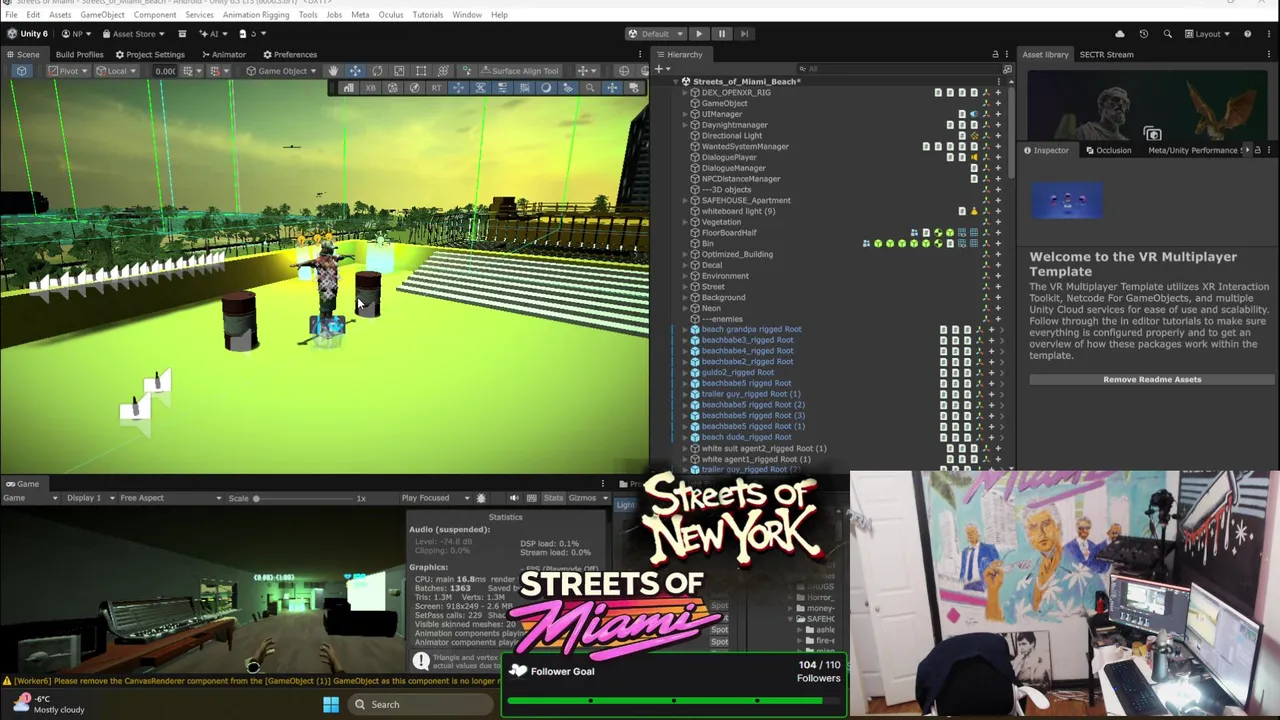Click the help question mark icon in toolbar
This screenshot has width=1280, height=720.
[x=1247, y=34]
